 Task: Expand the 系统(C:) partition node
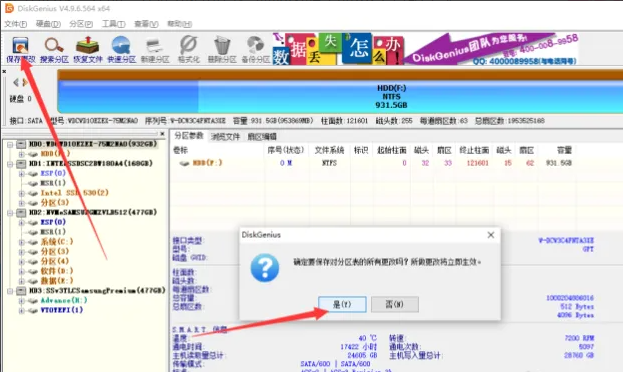pyautogui.click(x=22, y=242)
